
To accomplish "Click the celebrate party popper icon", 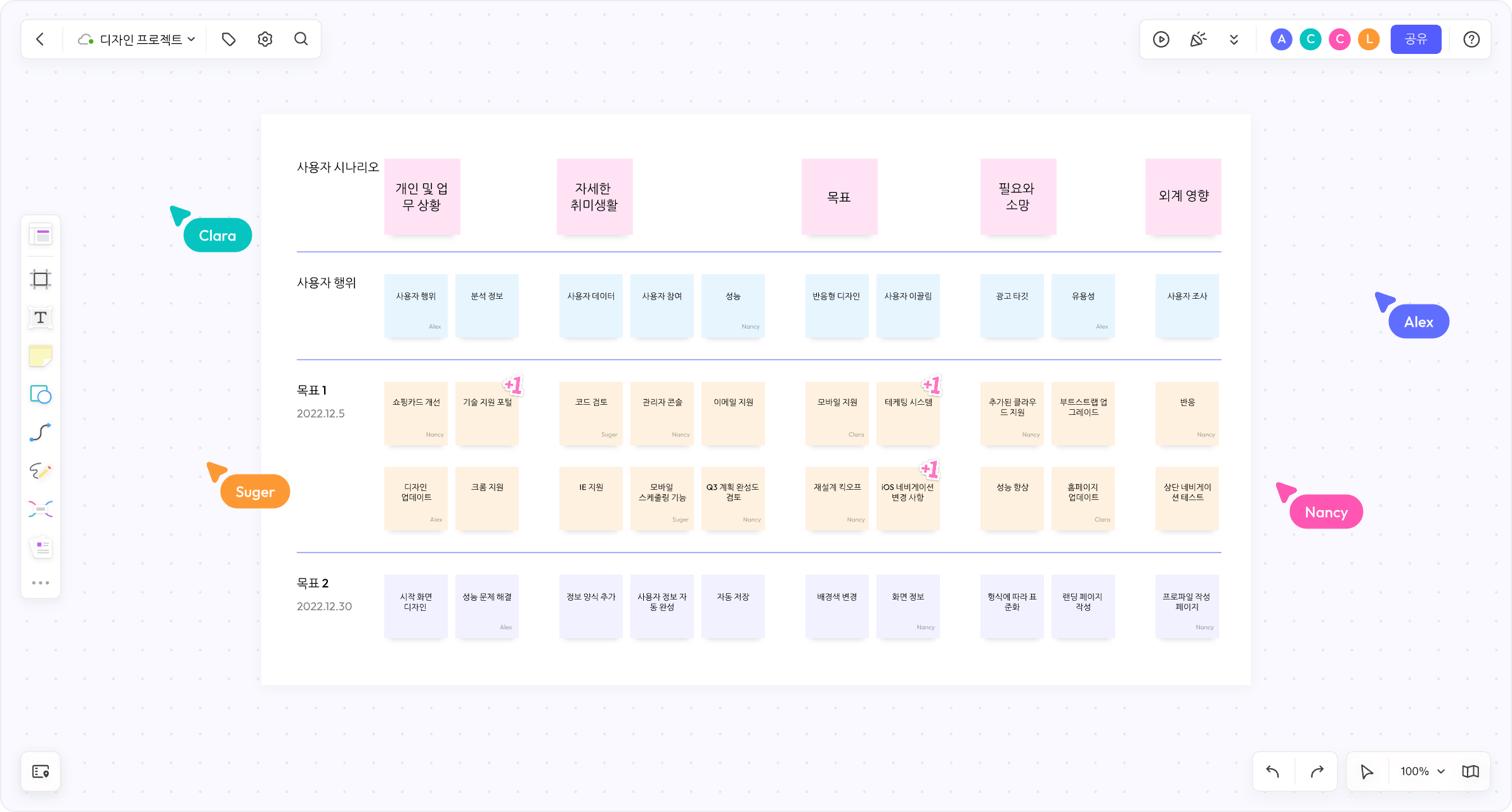I will (1197, 39).
